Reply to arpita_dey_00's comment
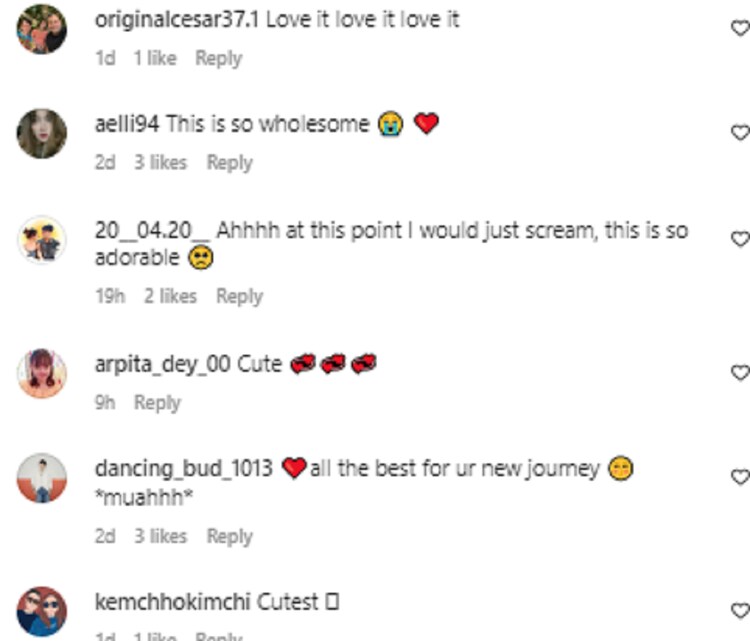 click(157, 402)
